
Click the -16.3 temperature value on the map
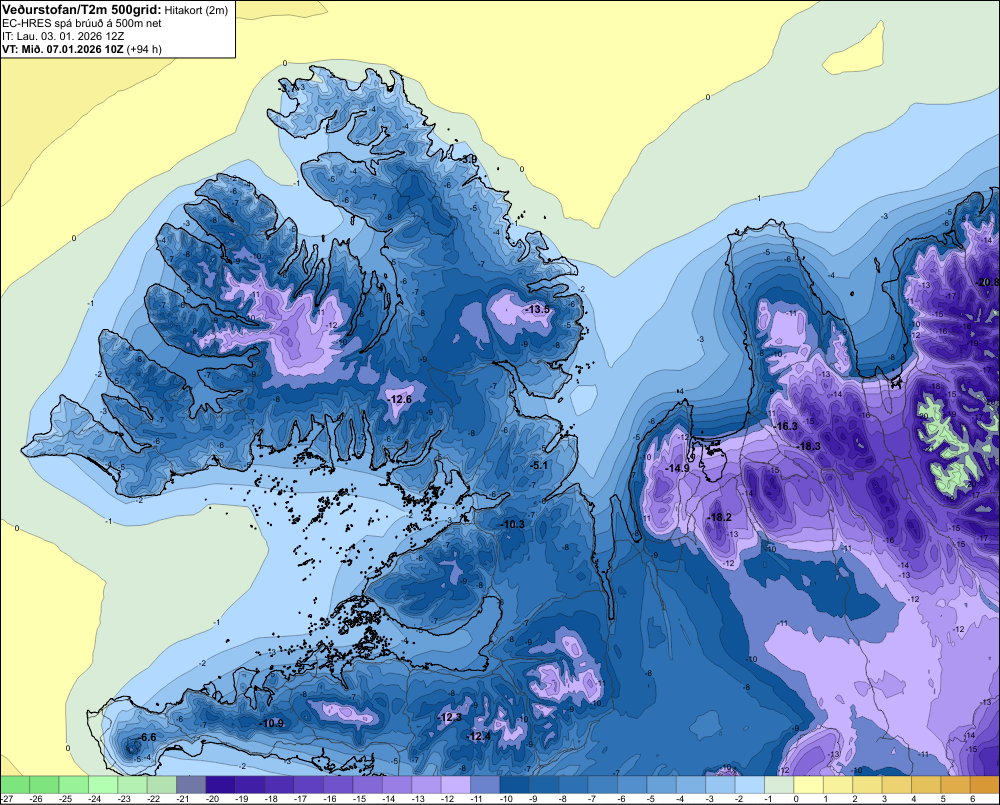point(786,426)
